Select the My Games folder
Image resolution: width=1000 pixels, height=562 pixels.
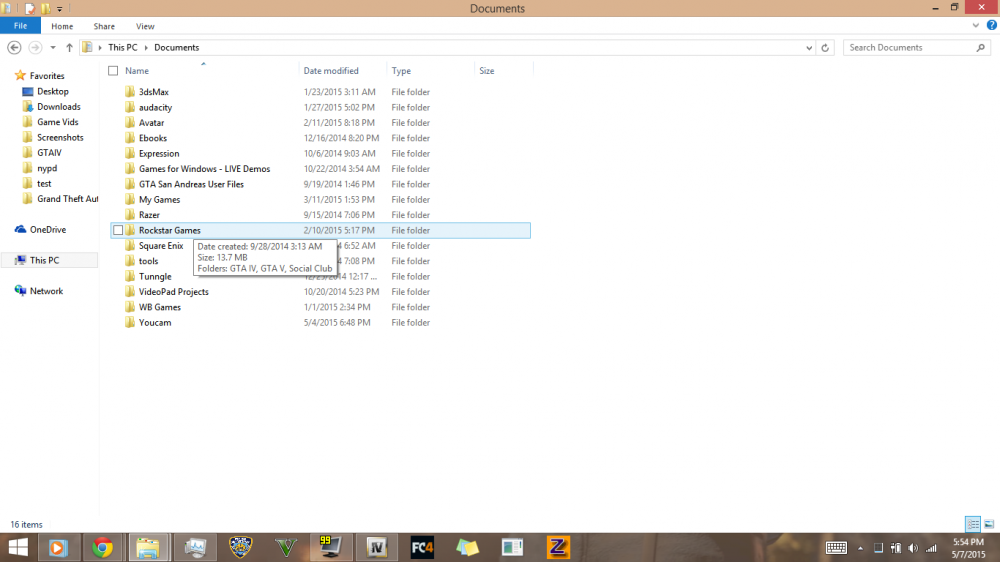coord(159,199)
